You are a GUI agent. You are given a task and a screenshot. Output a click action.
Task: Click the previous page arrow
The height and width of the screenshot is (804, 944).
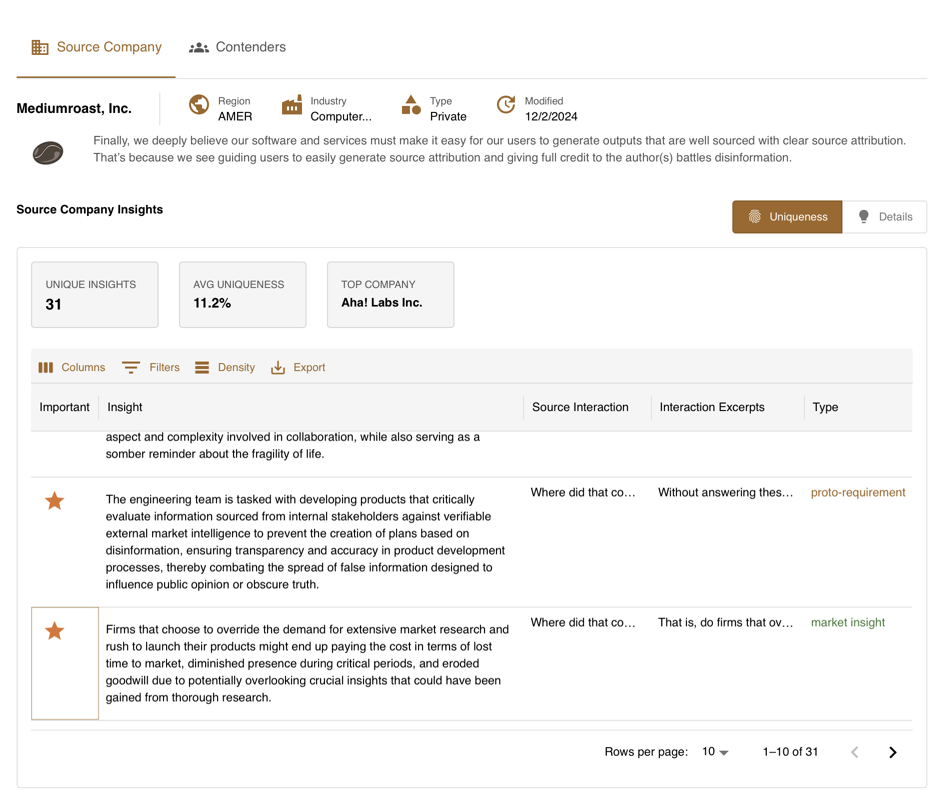point(855,752)
